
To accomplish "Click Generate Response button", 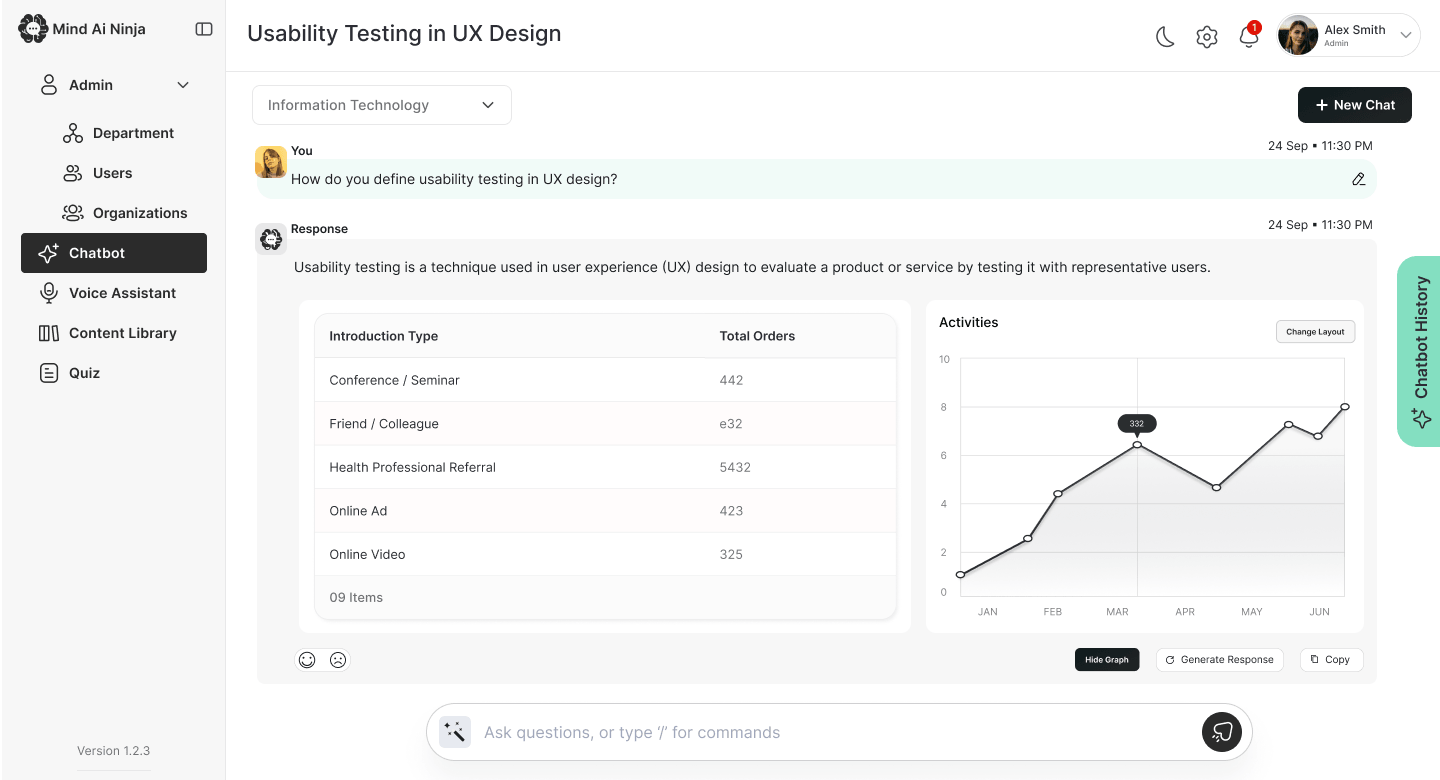I will point(1220,660).
